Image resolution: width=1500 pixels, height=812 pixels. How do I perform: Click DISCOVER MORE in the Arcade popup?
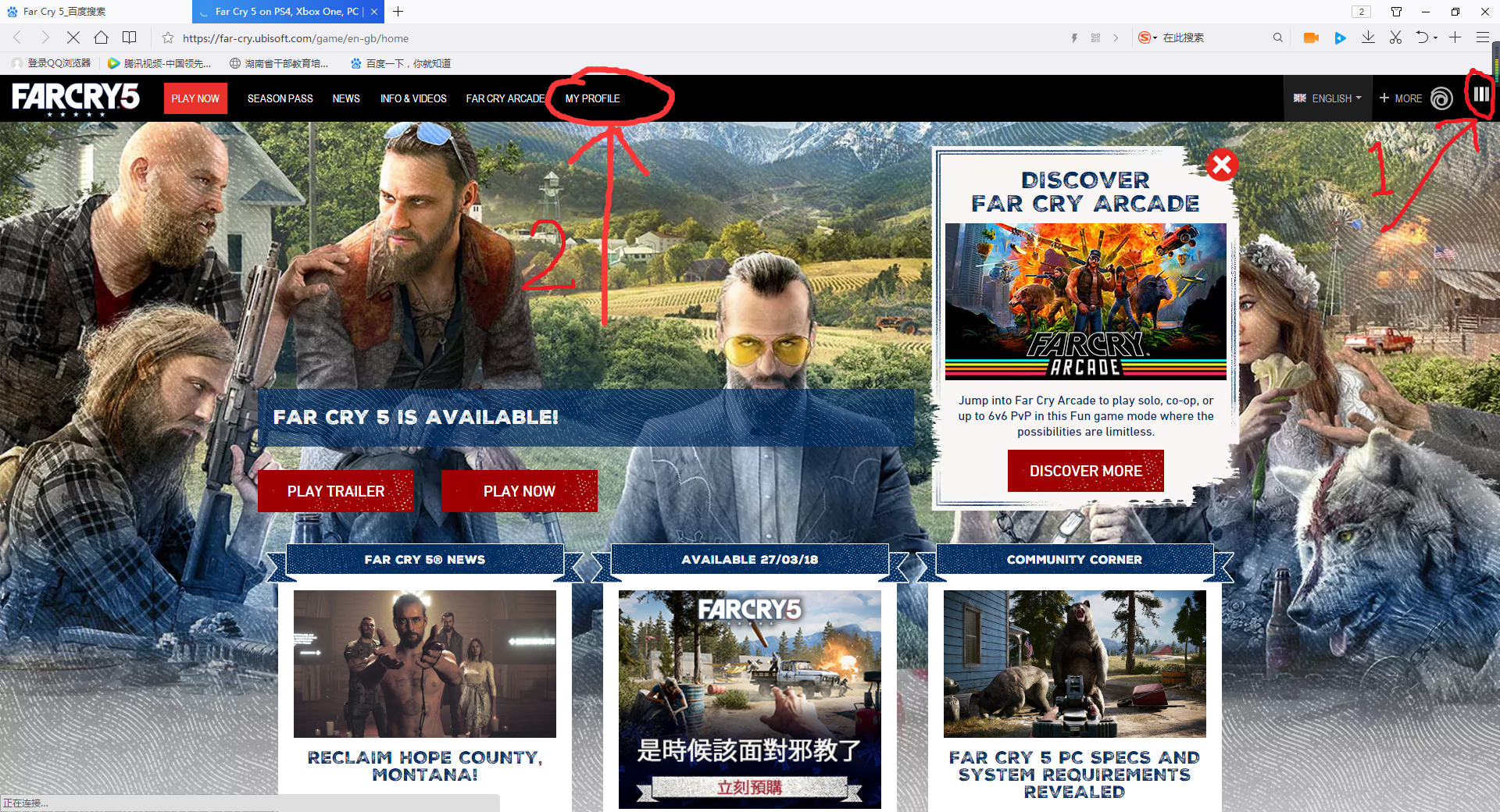coord(1086,471)
